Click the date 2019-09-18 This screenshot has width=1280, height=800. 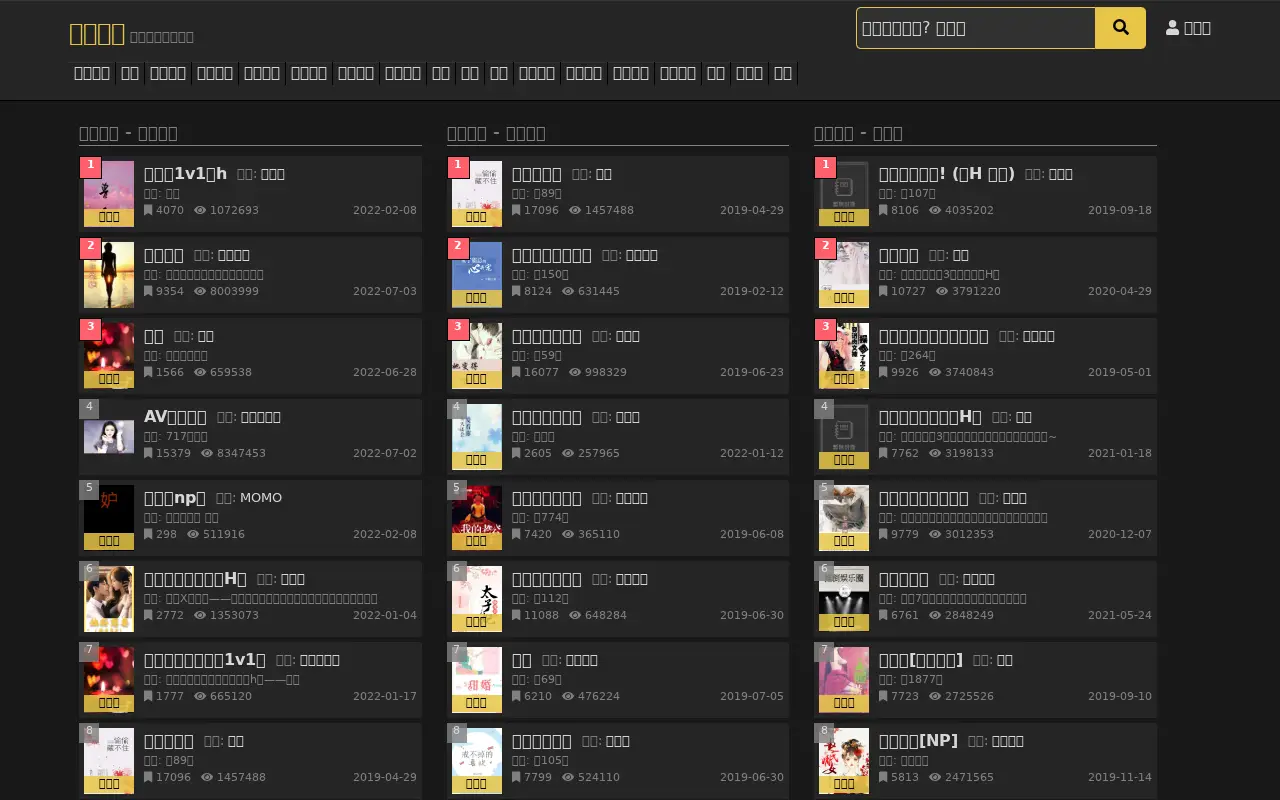point(1120,211)
